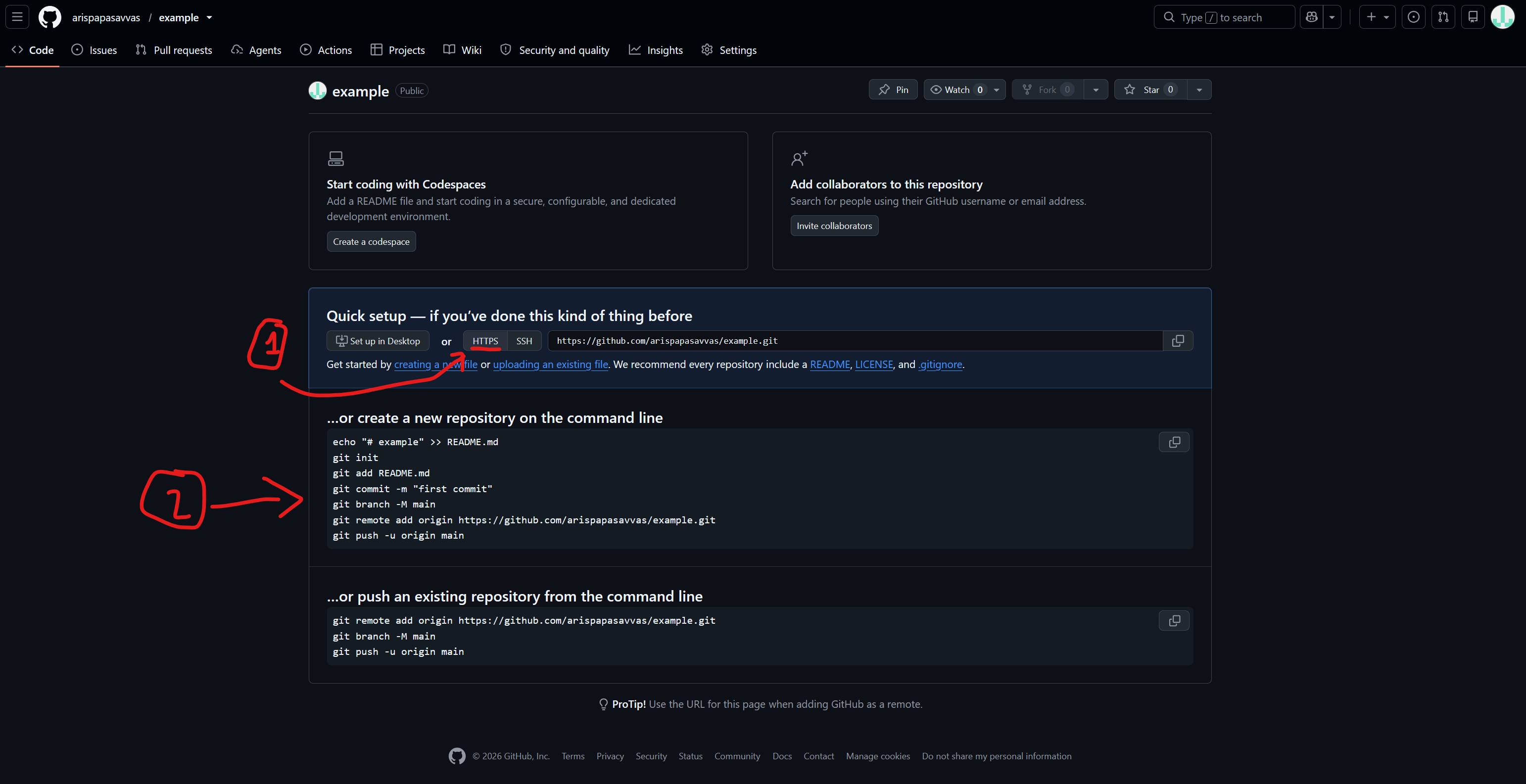Click the example repository title heading
This screenshot has height=784, width=1526.
360,91
